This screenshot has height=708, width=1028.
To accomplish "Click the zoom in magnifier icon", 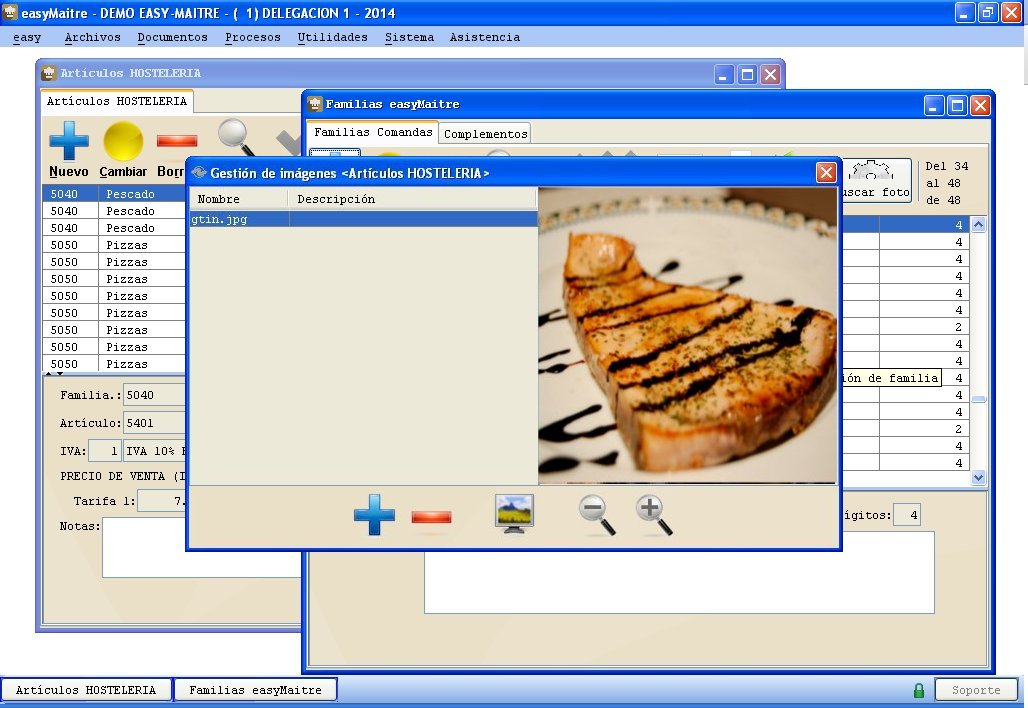I will (x=654, y=514).
